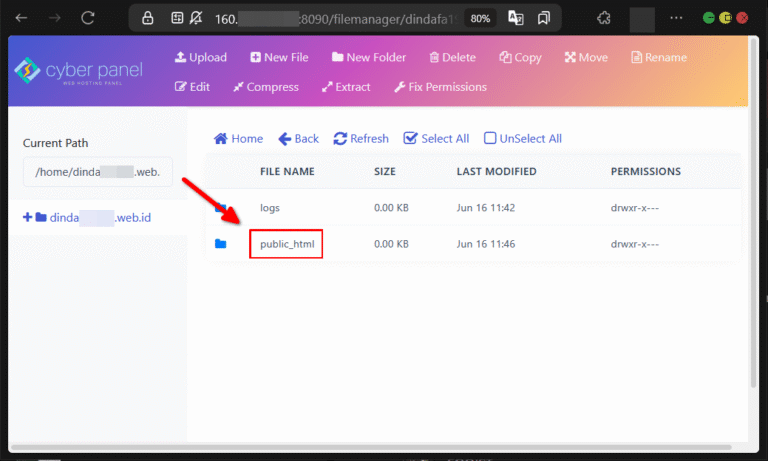Click the Back navigation link
Image resolution: width=768 pixels, height=461 pixels.
(298, 139)
